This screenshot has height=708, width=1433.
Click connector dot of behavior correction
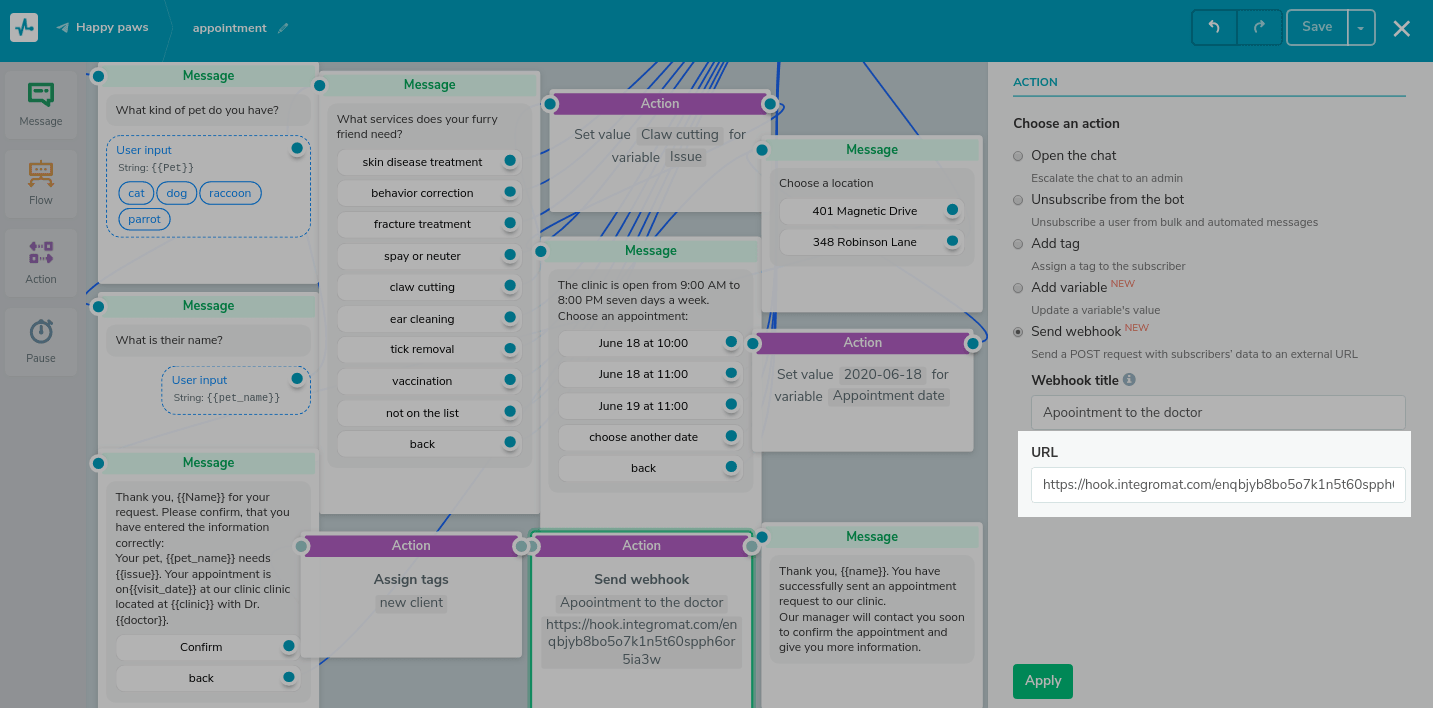coord(510,192)
